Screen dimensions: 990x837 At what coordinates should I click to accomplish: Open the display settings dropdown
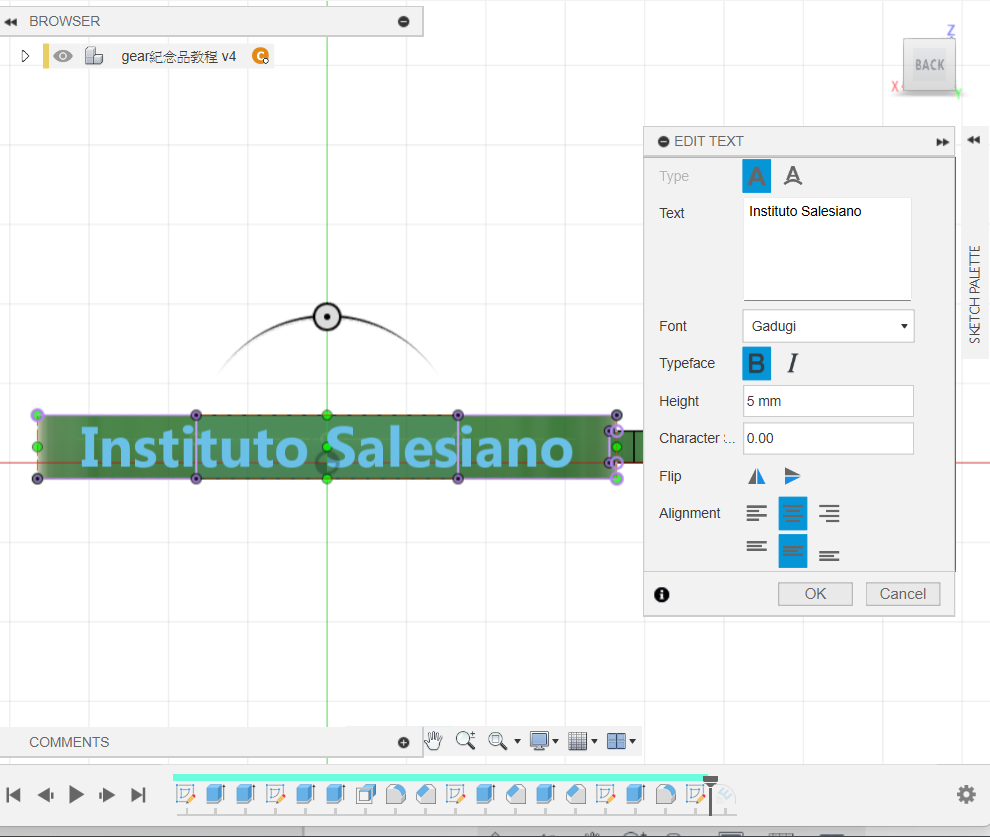[543, 741]
